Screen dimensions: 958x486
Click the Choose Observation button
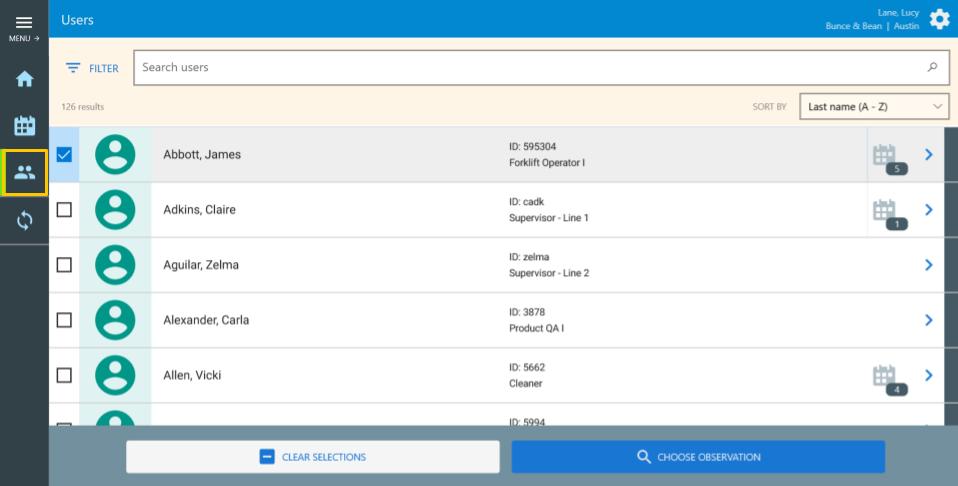click(698, 457)
